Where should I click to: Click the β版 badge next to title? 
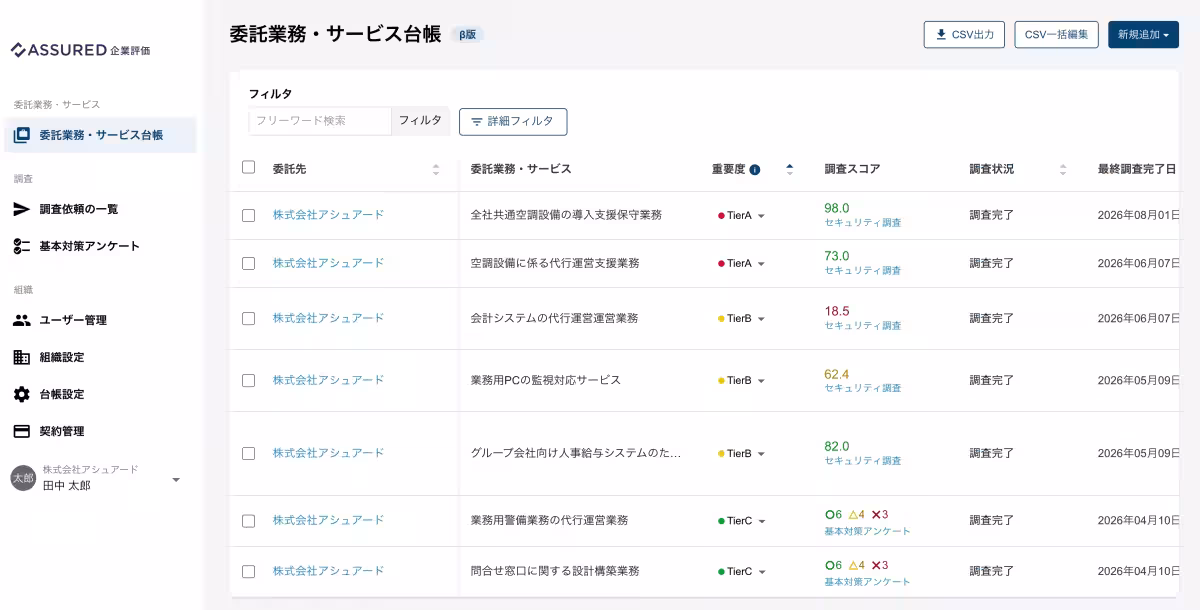(x=467, y=35)
